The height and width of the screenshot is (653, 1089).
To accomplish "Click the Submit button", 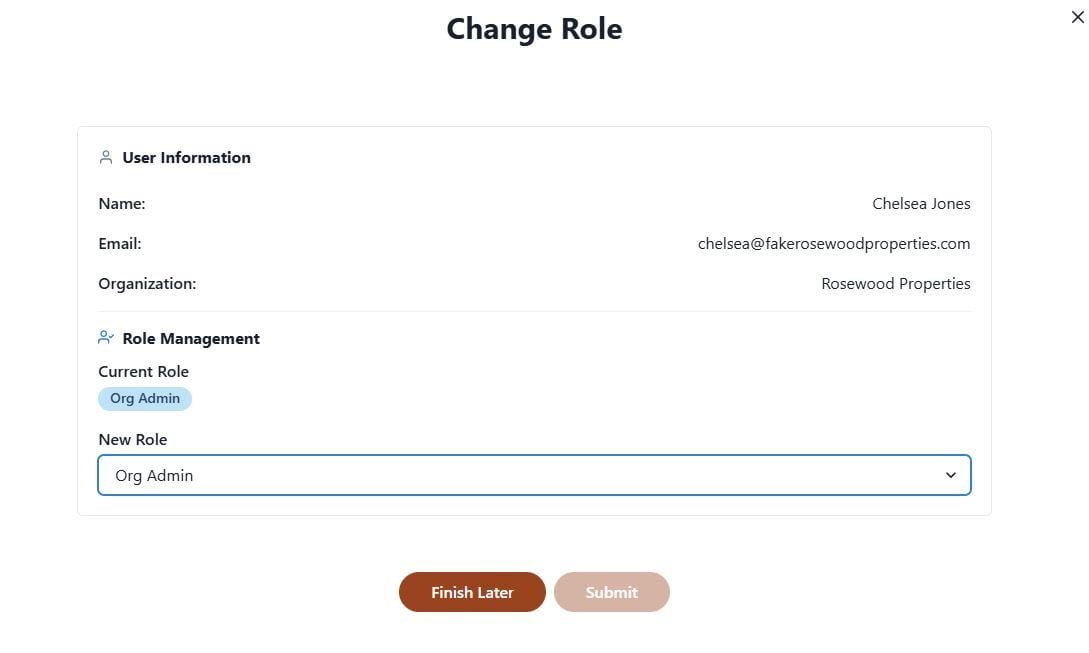I will (x=612, y=592).
